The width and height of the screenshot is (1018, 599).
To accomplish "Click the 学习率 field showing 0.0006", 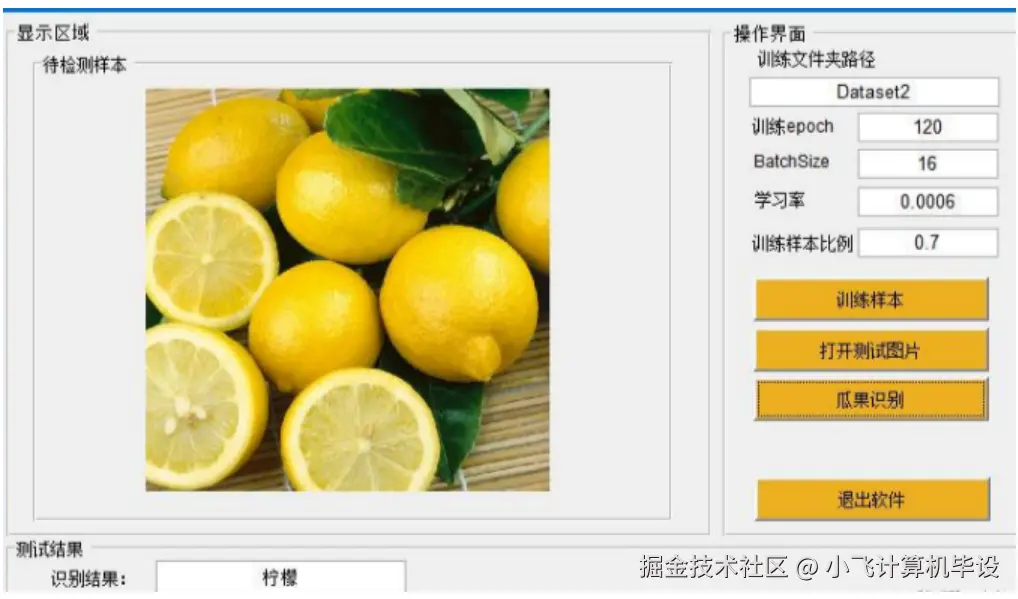I will click(928, 201).
